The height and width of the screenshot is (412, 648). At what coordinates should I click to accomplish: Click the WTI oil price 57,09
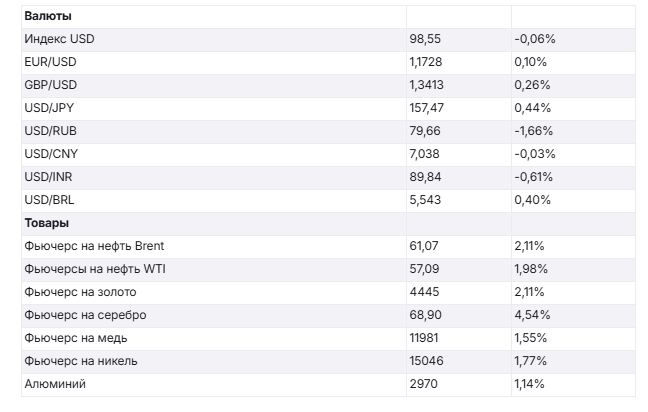tap(424, 269)
